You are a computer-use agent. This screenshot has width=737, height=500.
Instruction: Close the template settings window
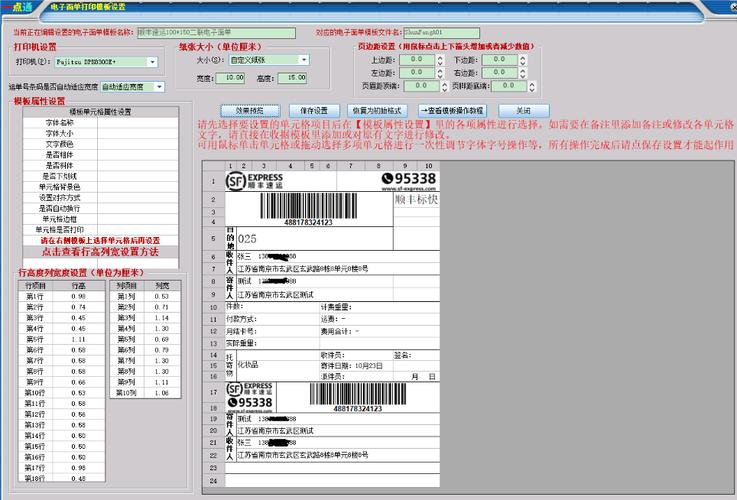[726, 7]
